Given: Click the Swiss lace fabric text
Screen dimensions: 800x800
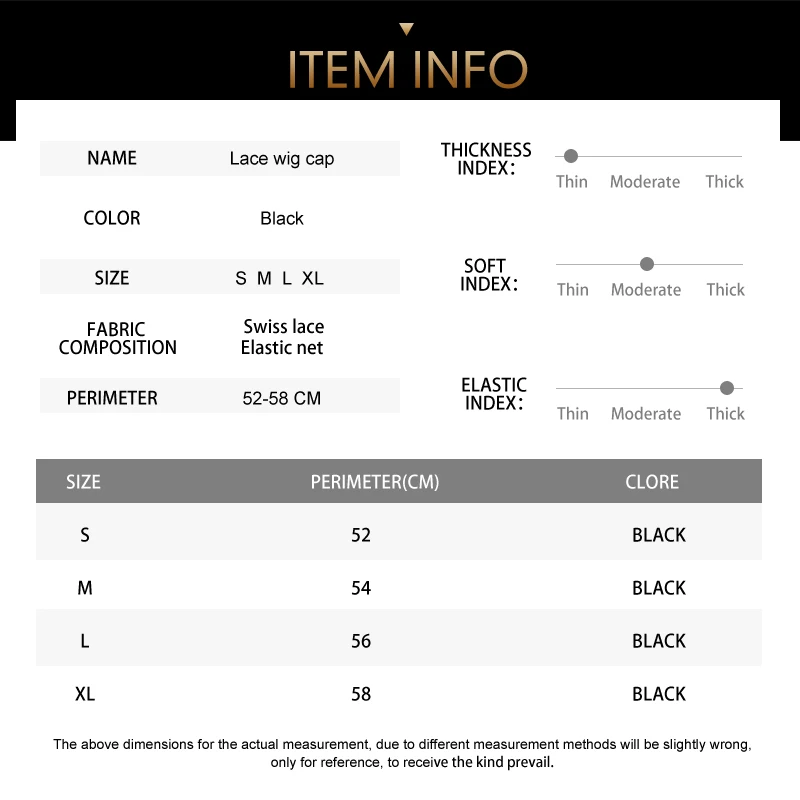Looking at the screenshot, I should coord(283,327).
